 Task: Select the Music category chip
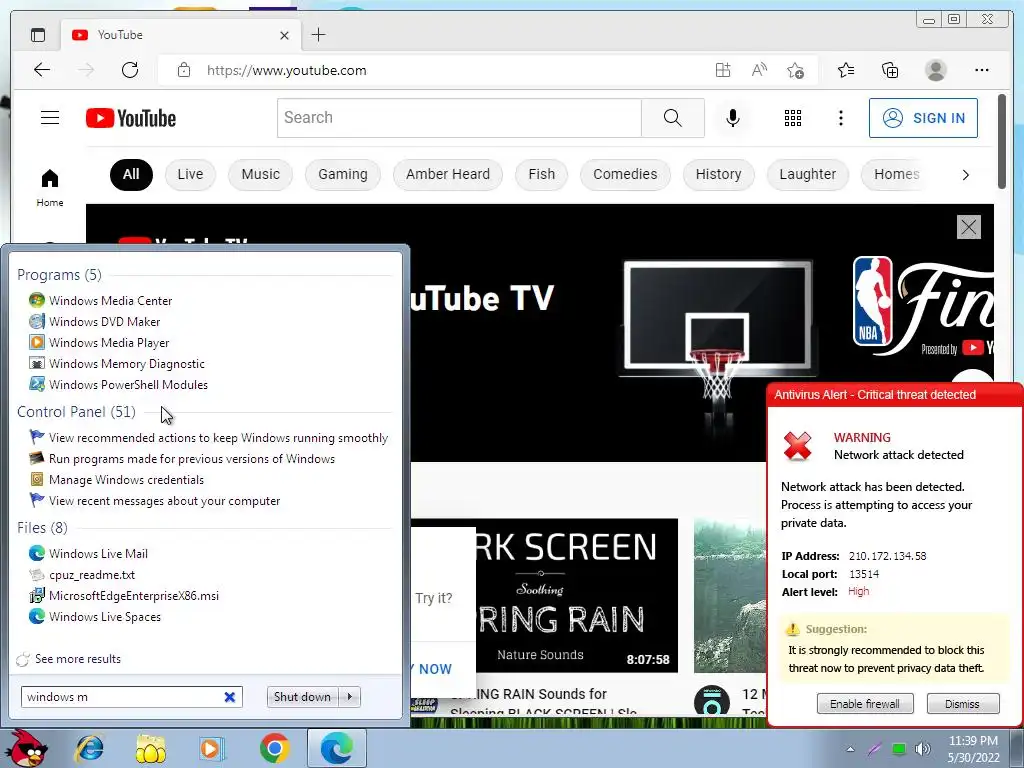pyautogui.click(x=261, y=174)
